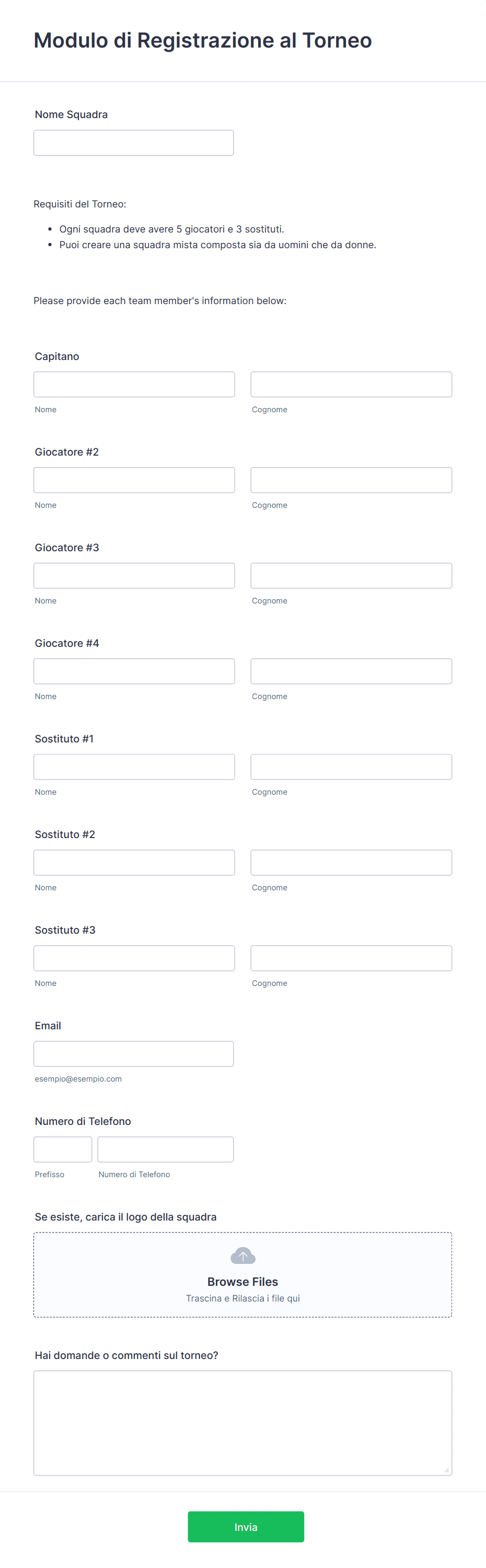Select the Sostituto #1 Nome field
Screen dimensions: 486x1568
[134, 766]
